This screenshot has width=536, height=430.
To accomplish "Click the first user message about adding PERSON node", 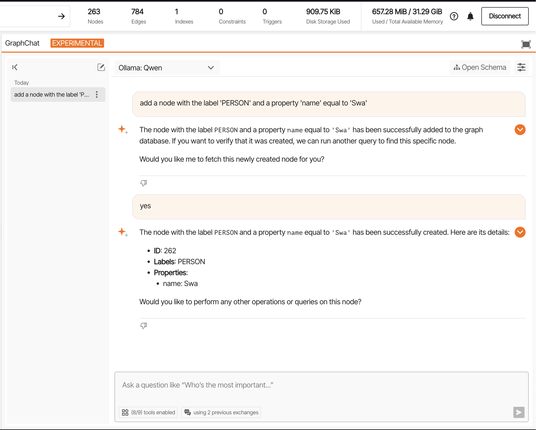I will click(x=329, y=104).
